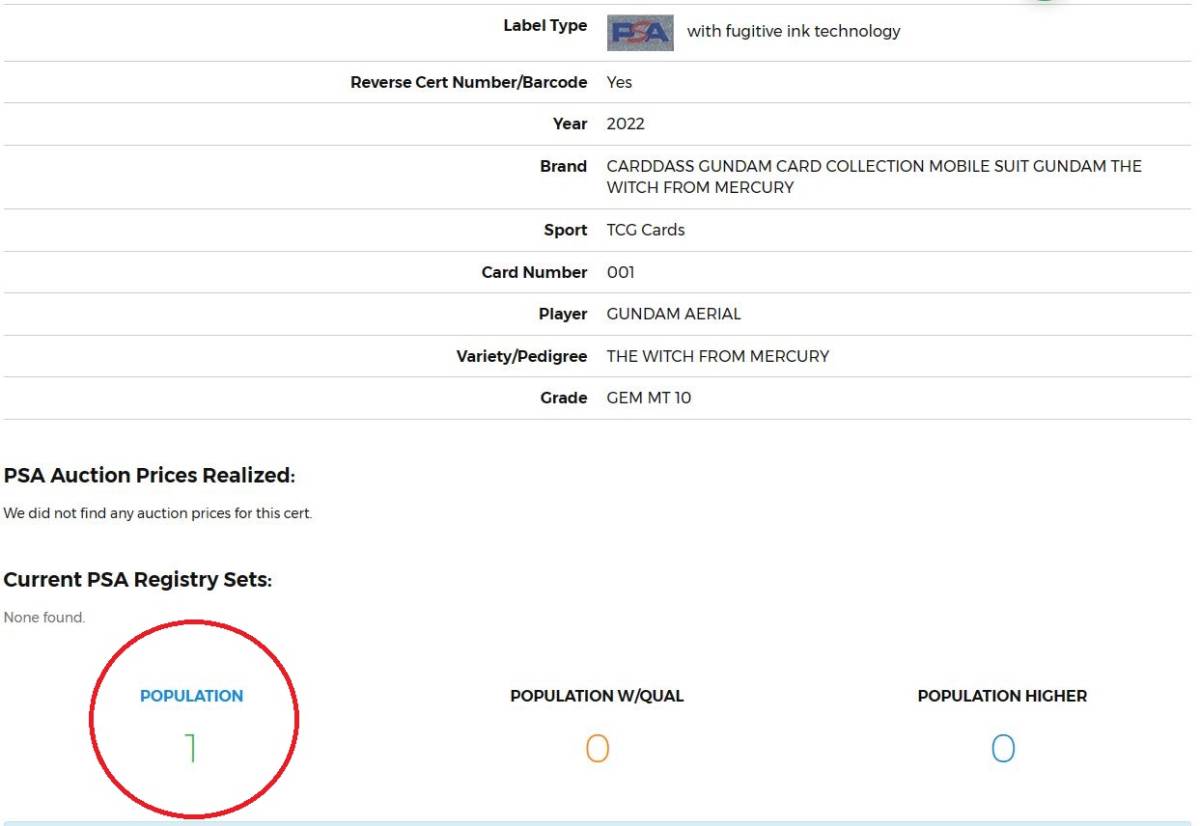The width and height of the screenshot is (1200, 826).
Task: Select the 'Yes' barcode value
Action: [619, 82]
